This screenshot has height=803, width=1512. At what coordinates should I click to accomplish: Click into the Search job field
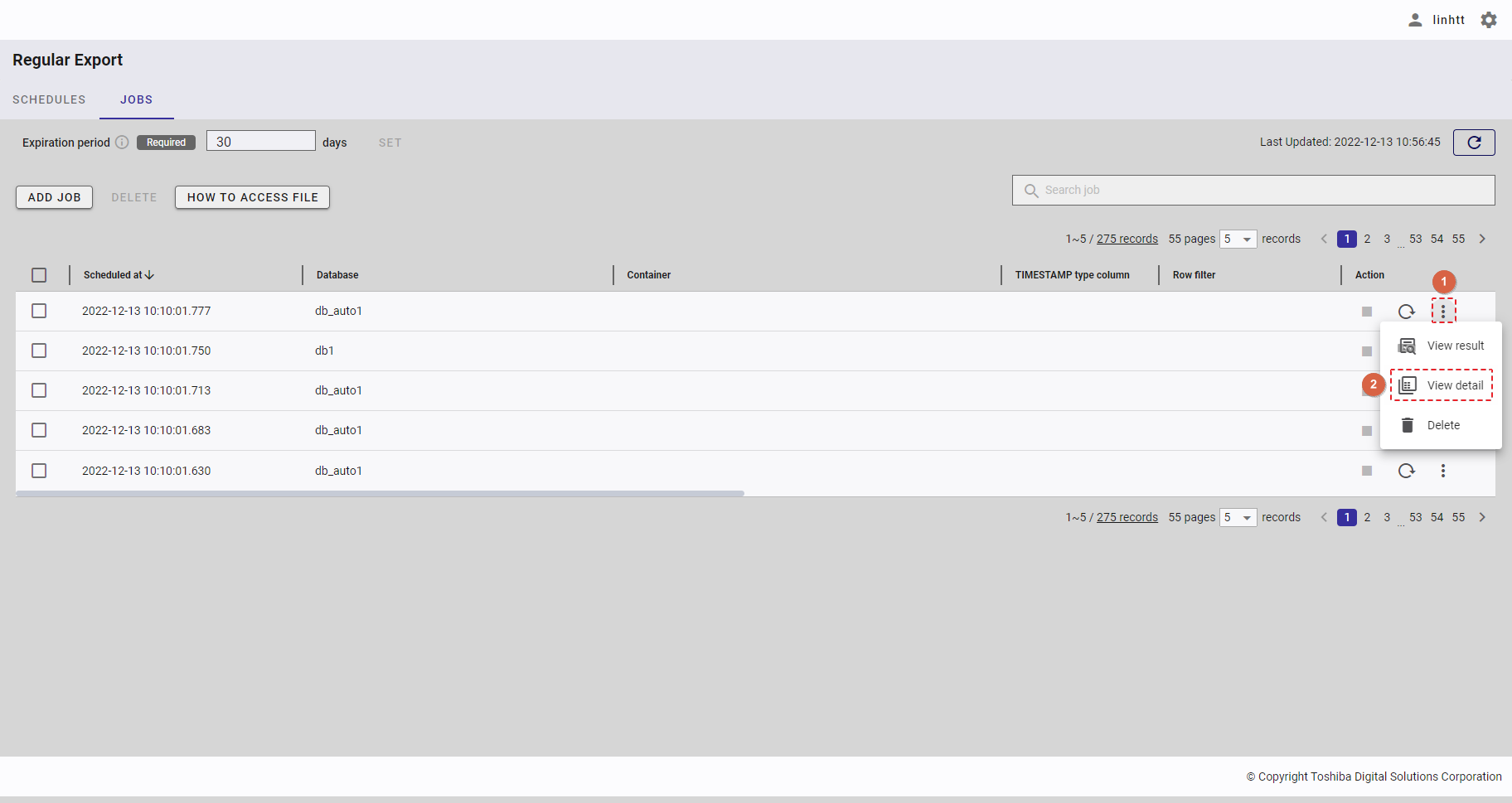point(1253,190)
